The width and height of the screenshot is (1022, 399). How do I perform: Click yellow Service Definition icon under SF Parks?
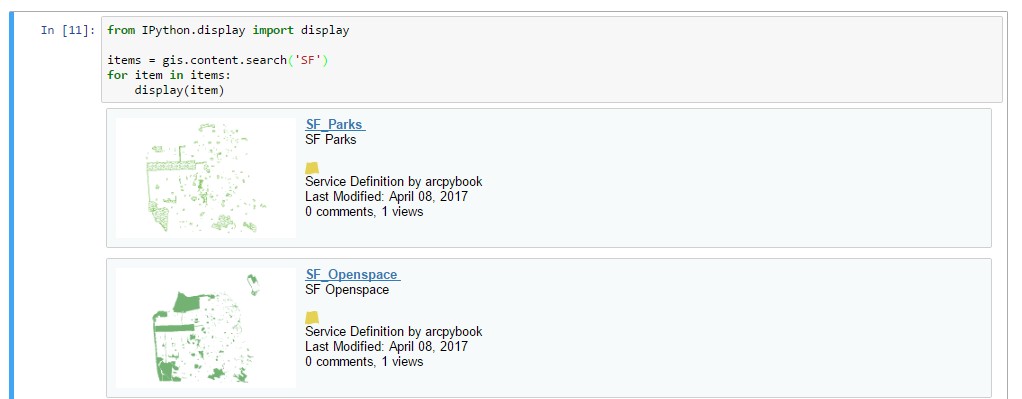coord(312,168)
